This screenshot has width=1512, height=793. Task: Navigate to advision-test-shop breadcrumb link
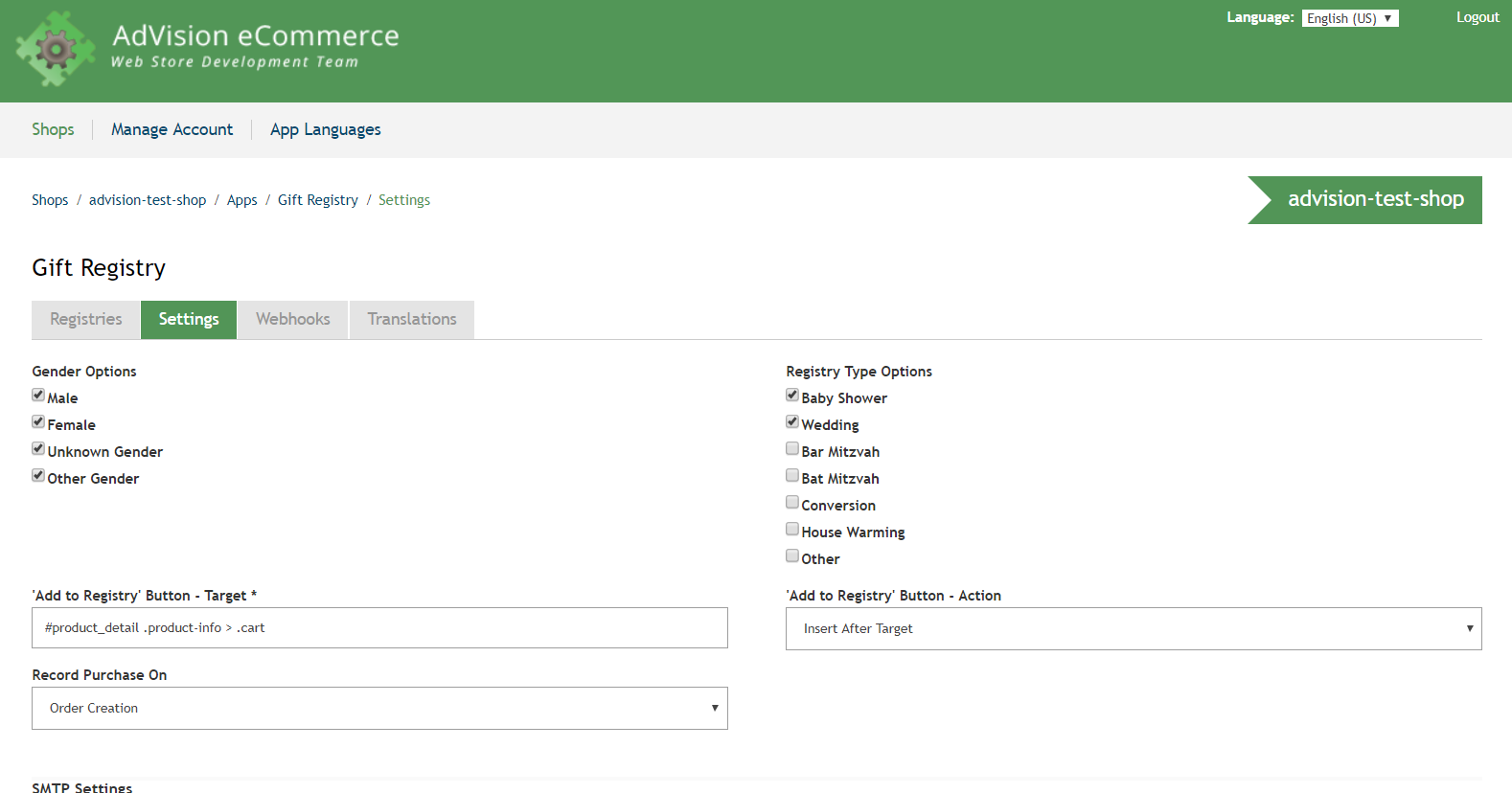148,200
